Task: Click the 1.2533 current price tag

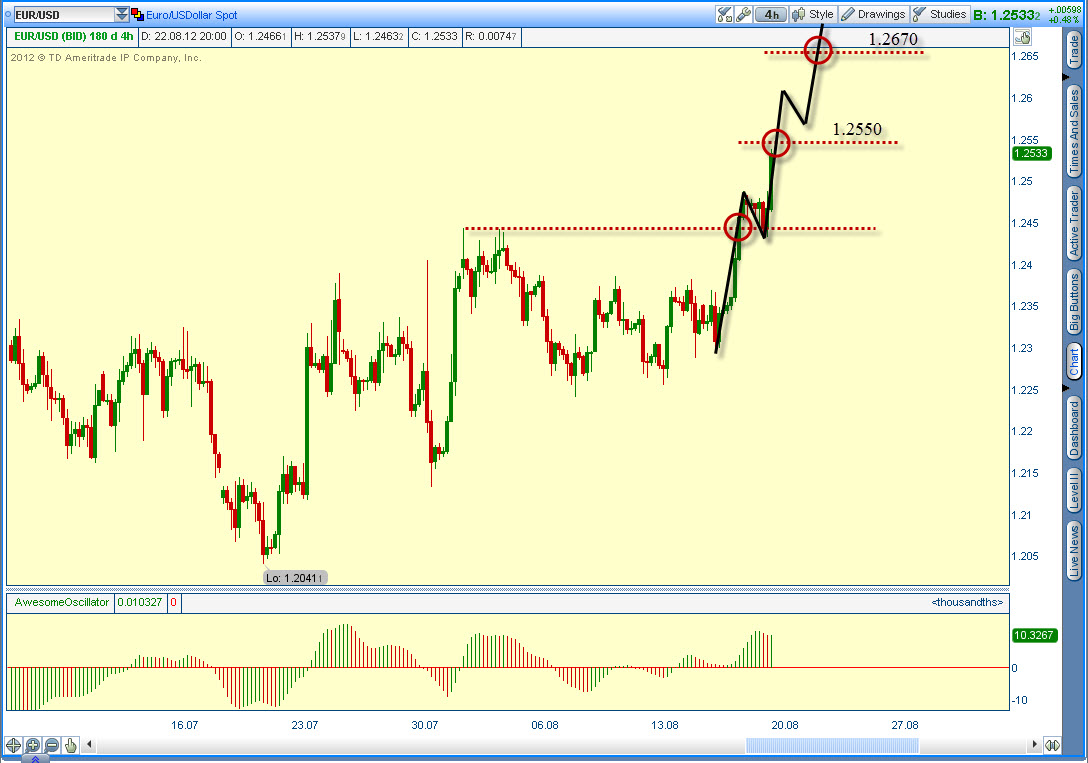Action: click(x=1031, y=153)
